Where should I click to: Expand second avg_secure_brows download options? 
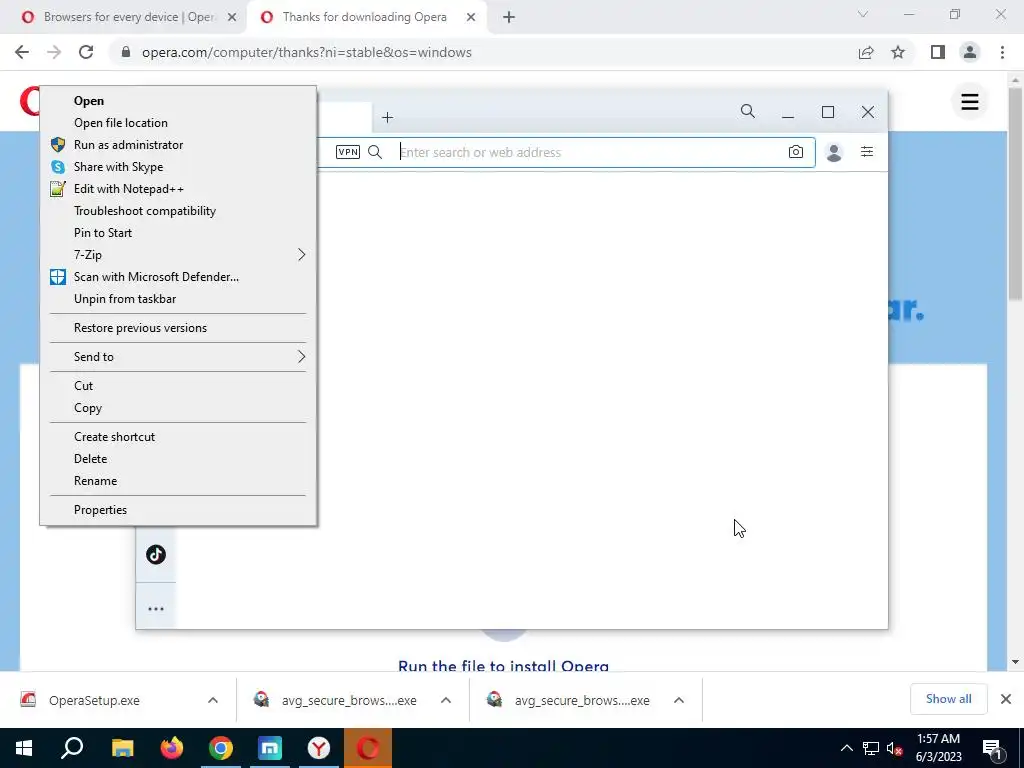click(x=679, y=700)
